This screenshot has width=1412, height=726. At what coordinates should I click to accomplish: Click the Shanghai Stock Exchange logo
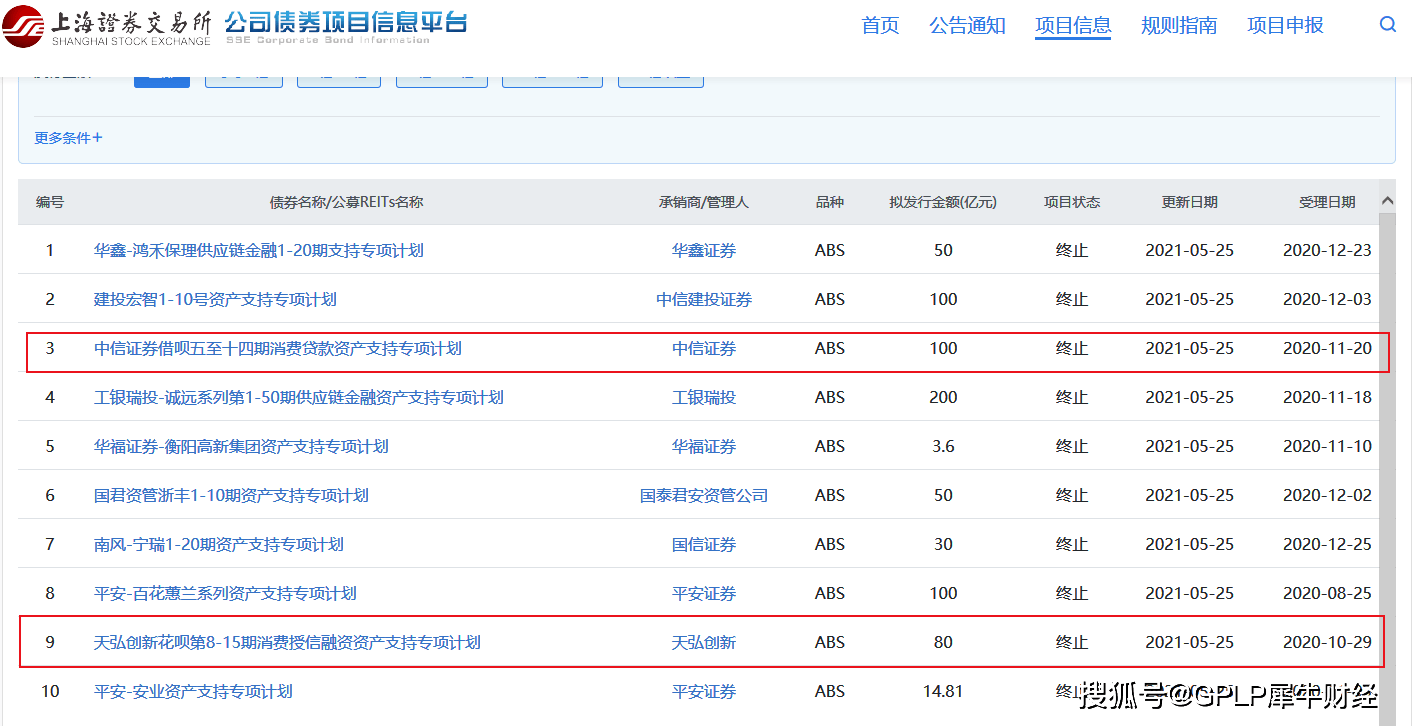click(108, 26)
